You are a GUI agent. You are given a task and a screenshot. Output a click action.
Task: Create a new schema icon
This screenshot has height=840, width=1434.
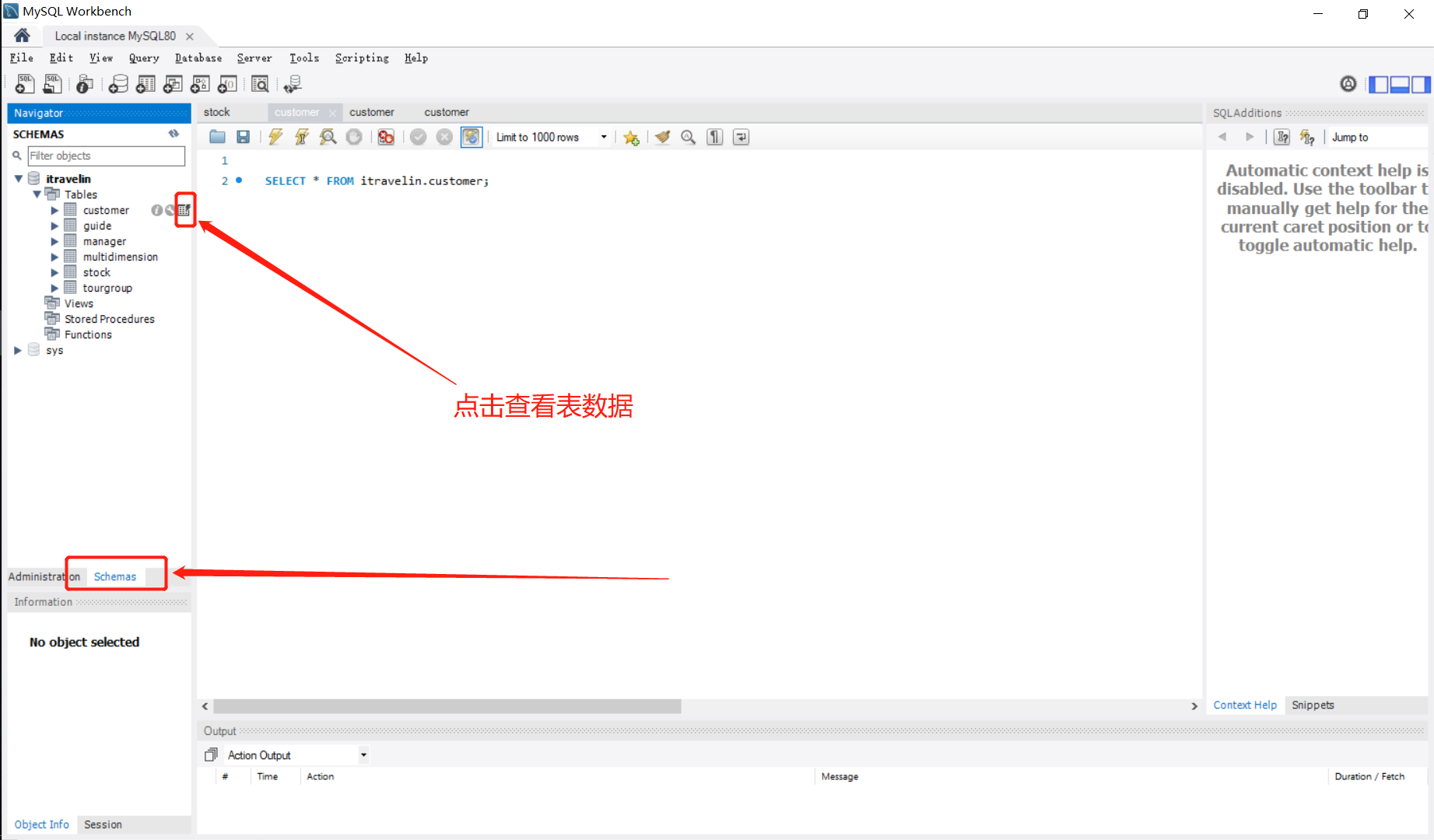118,83
